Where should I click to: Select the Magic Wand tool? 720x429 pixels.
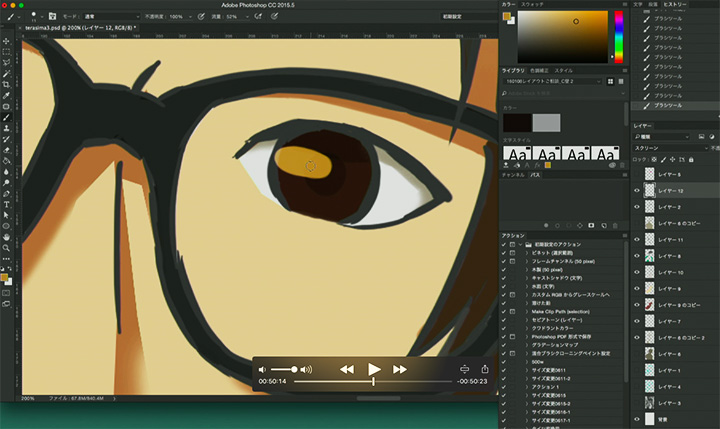[6, 74]
